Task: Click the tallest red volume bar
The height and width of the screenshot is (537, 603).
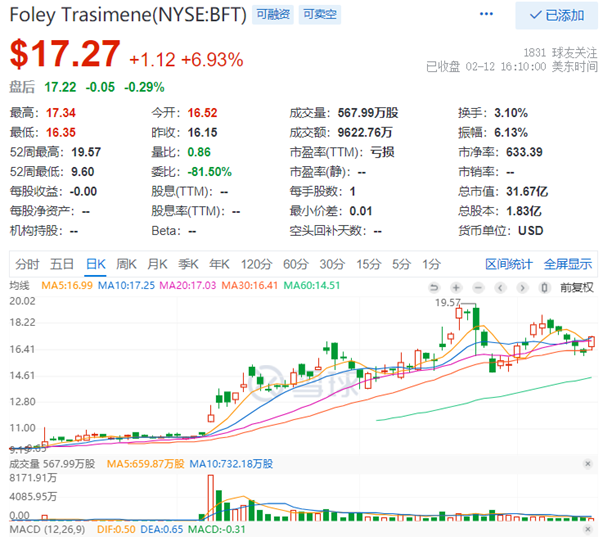Action: click(x=210, y=498)
